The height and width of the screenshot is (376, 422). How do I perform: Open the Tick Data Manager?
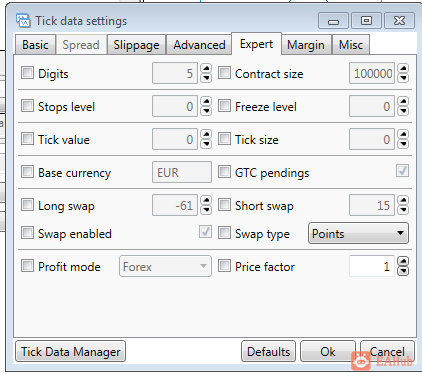(x=71, y=351)
